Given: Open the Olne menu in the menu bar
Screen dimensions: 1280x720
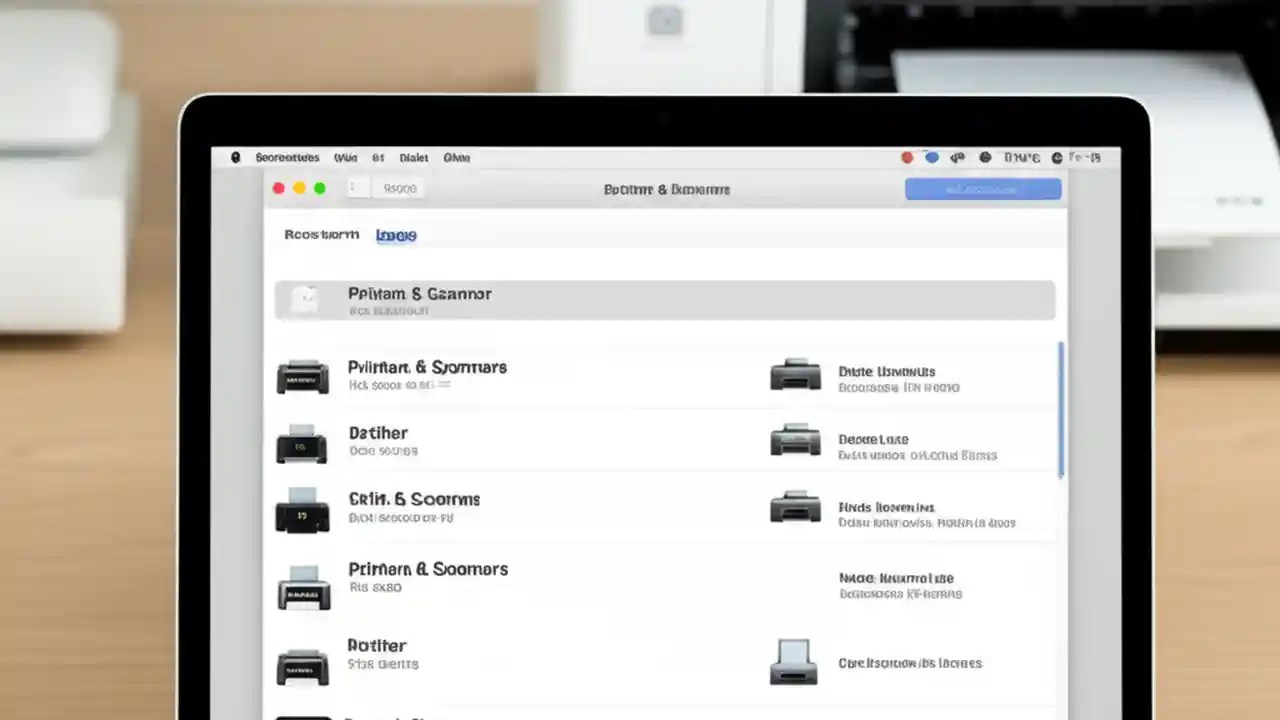Looking at the screenshot, I should pos(457,157).
